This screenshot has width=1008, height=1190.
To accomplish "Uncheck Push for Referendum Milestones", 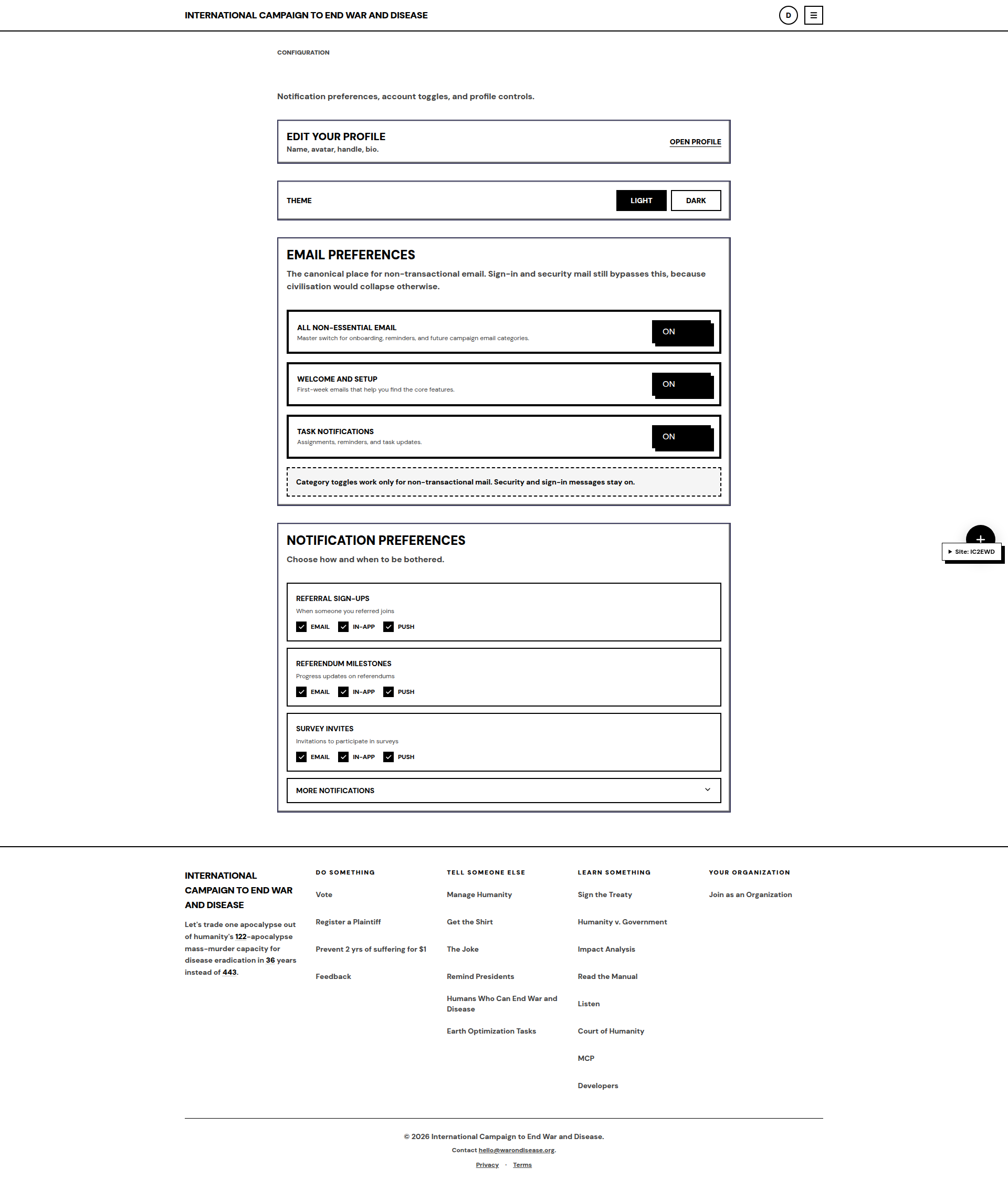I will [x=388, y=692].
